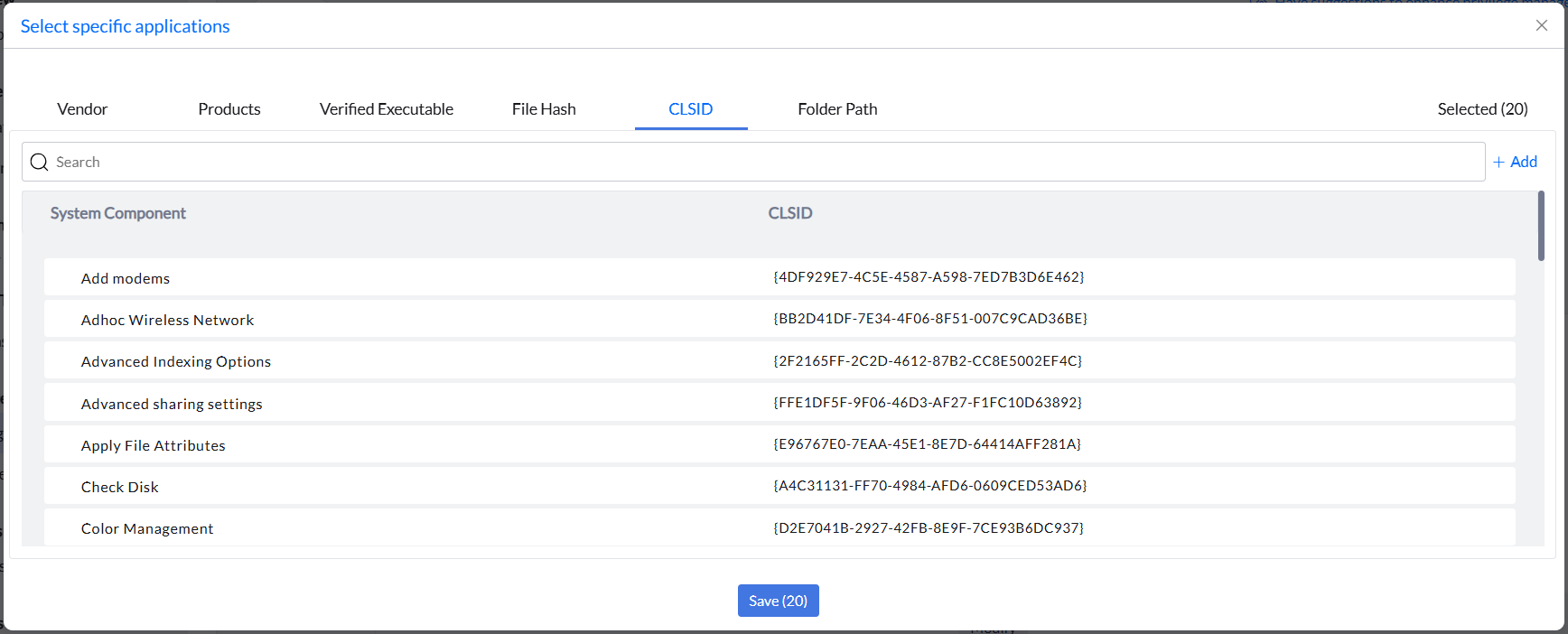Close the Select specific applications dialog
This screenshot has width=1568, height=634.
tap(1542, 25)
